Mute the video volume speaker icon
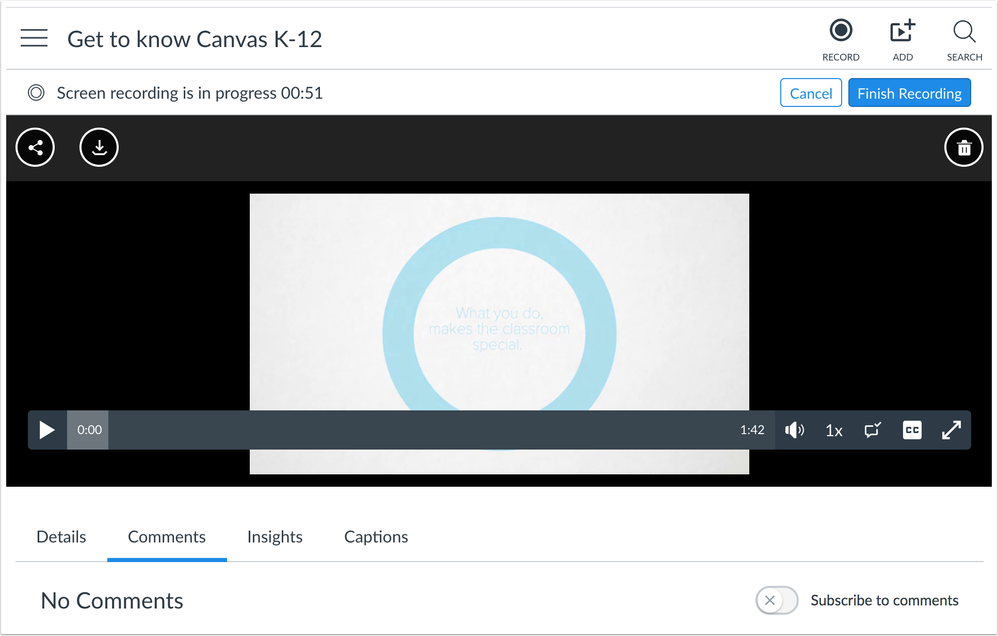Screen dimensions: 998x636 (x=795, y=430)
